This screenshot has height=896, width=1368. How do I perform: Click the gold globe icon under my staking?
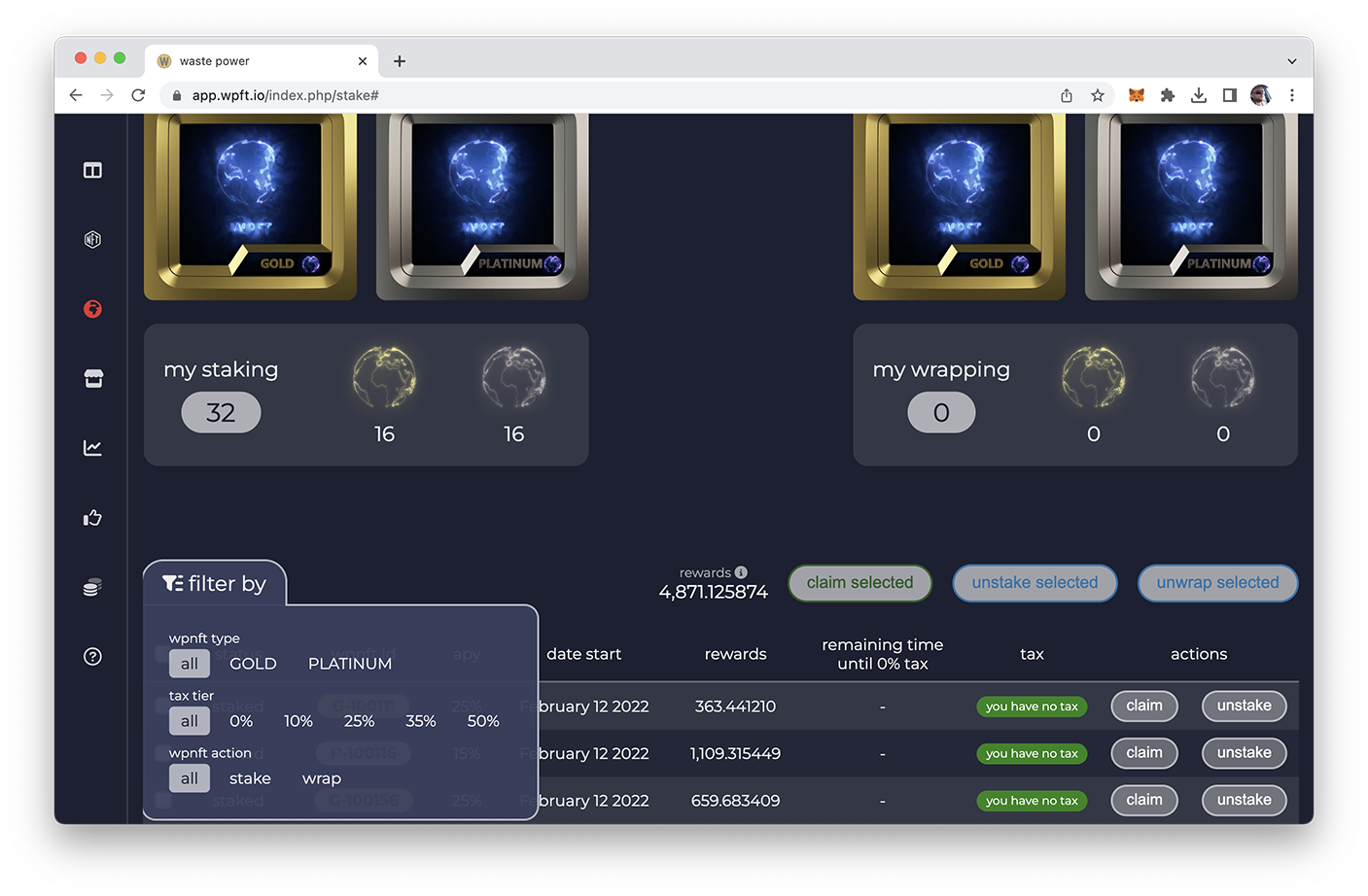(x=384, y=377)
